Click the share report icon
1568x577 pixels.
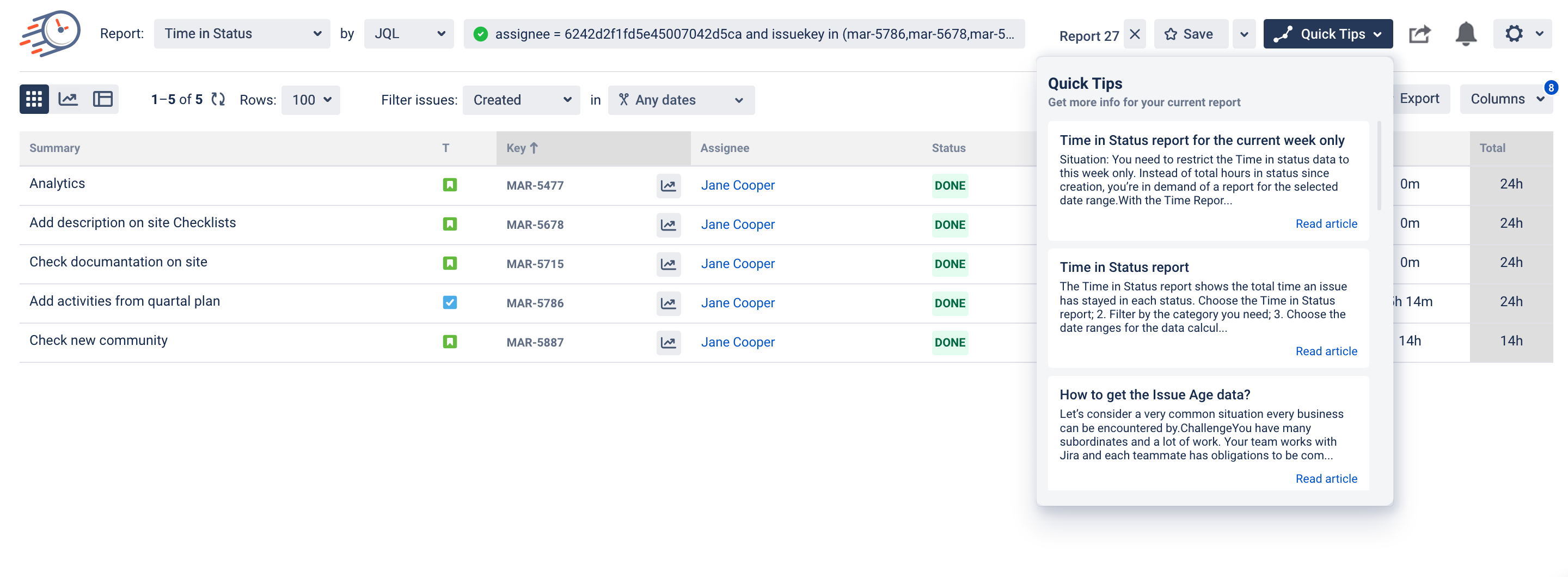[x=1419, y=34]
